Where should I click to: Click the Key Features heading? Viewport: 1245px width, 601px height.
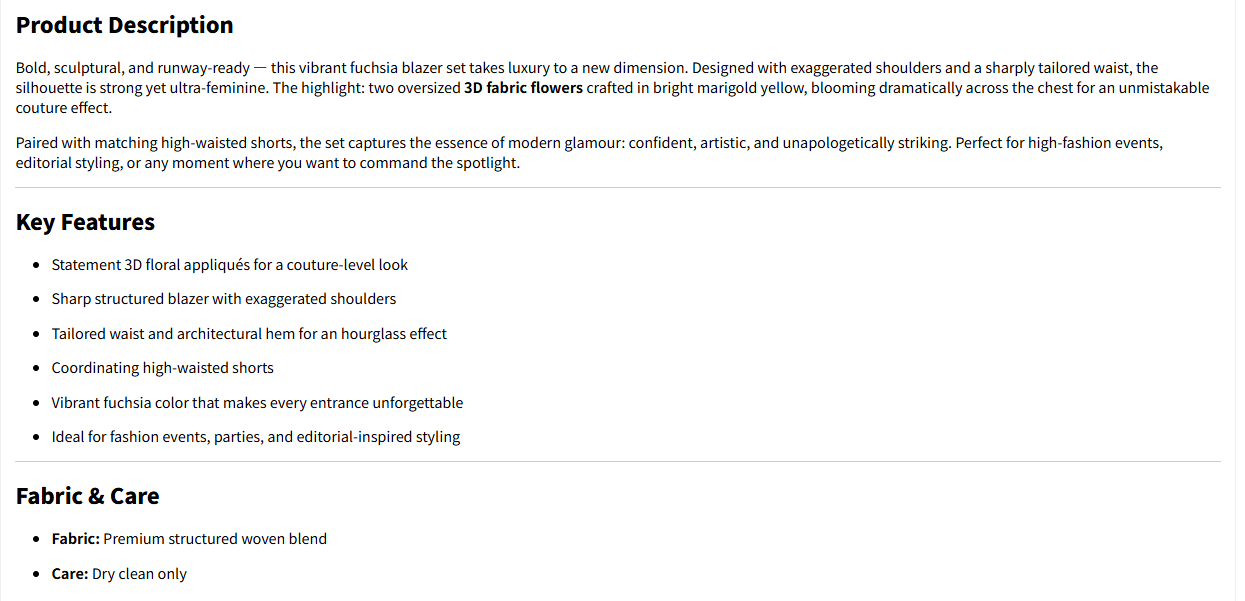(x=85, y=222)
